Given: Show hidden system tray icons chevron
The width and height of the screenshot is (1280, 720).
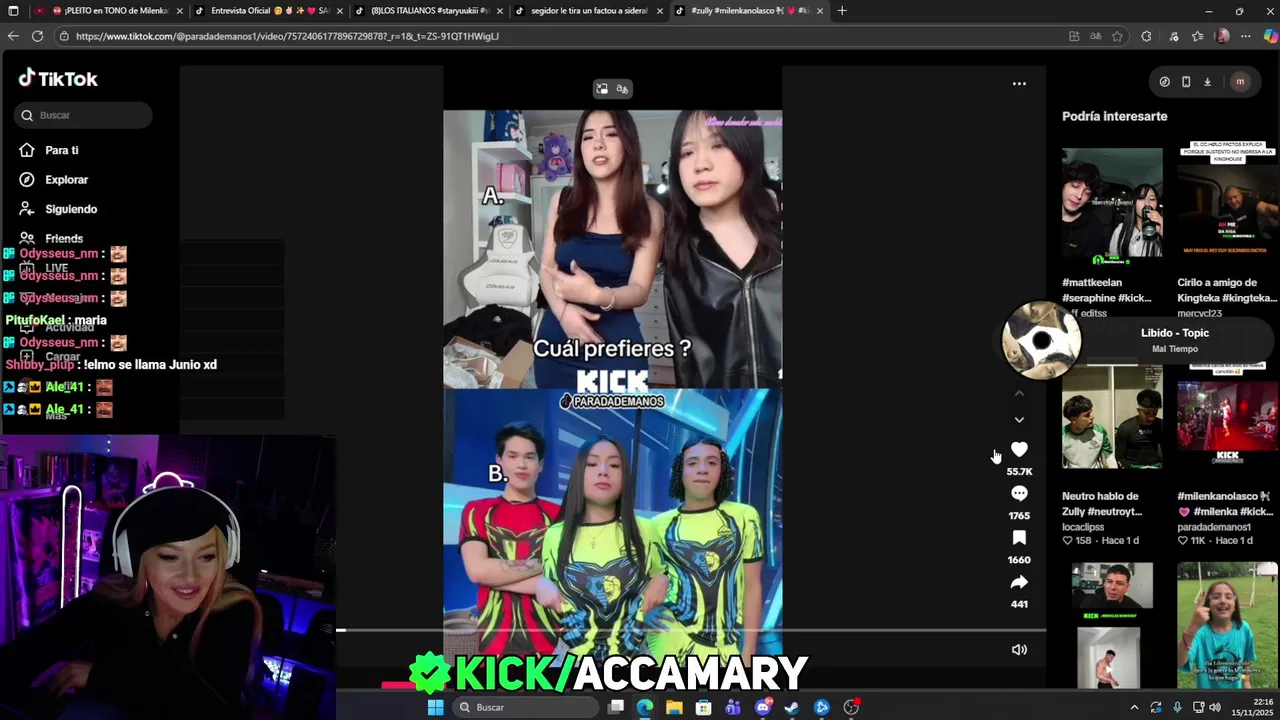Looking at the screenshot, I should tap(1134, 707).
